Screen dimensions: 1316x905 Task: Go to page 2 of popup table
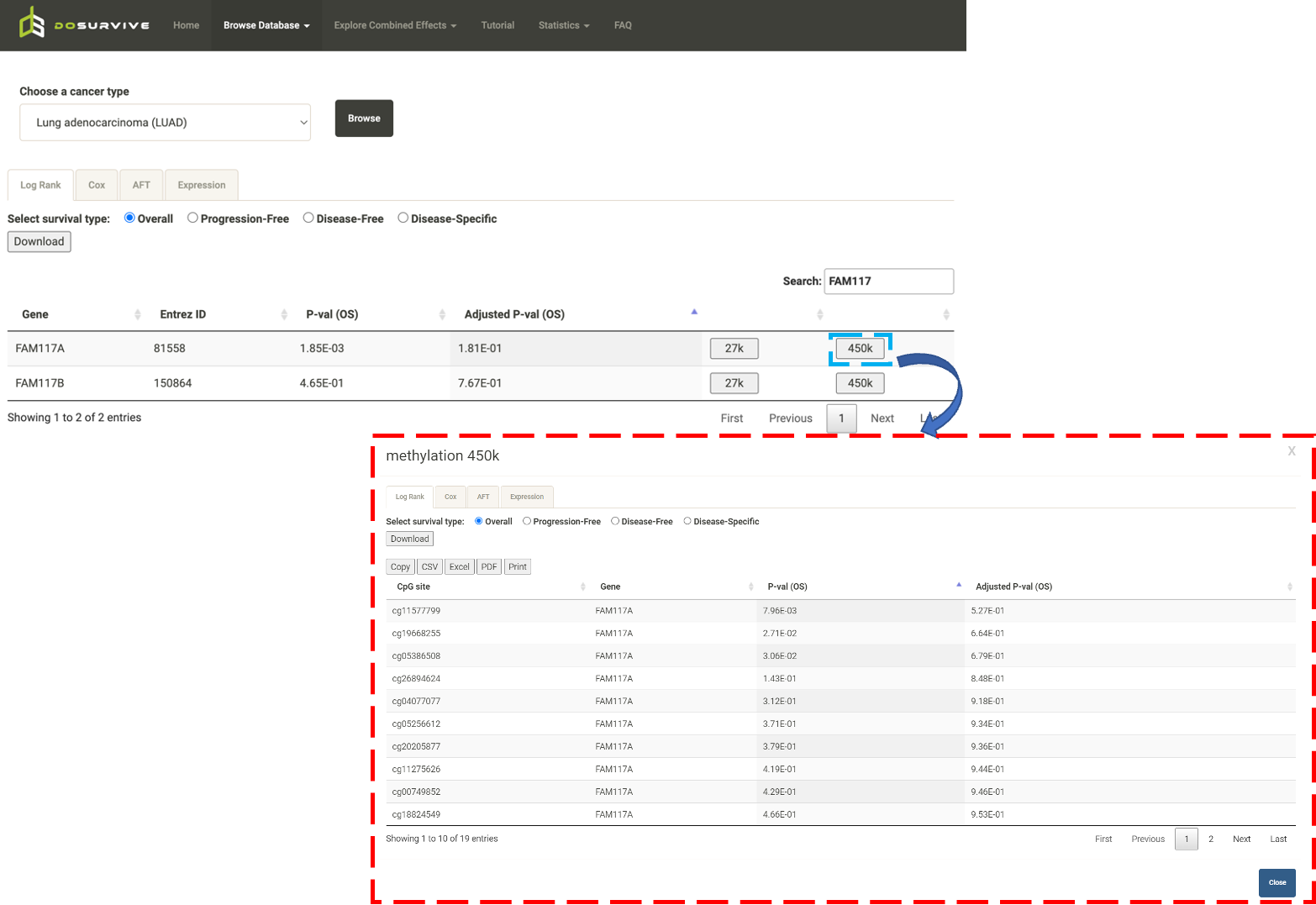1211,839
